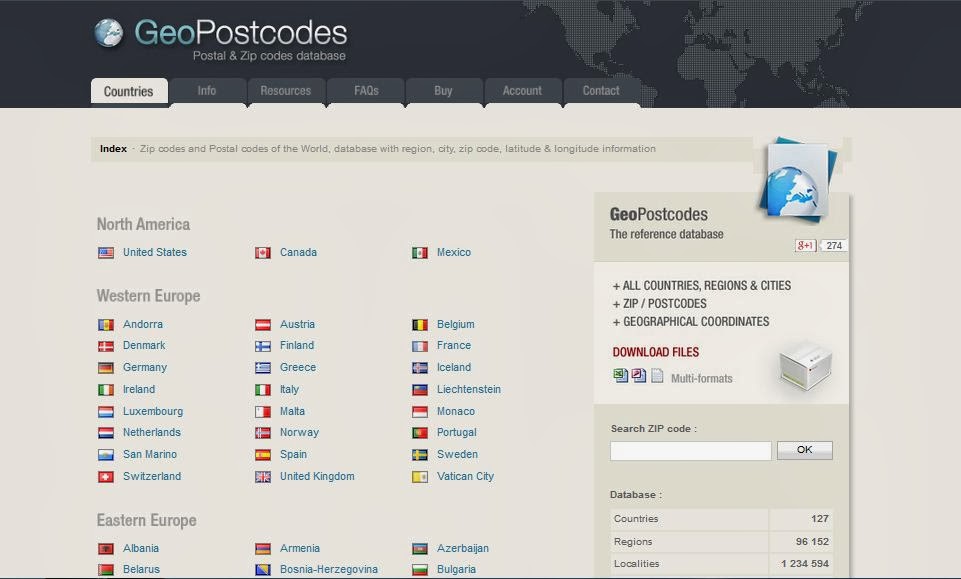Screen dimensions: 961x579
Task: Click the Excel file format icon
Action: tap(620, 376)
